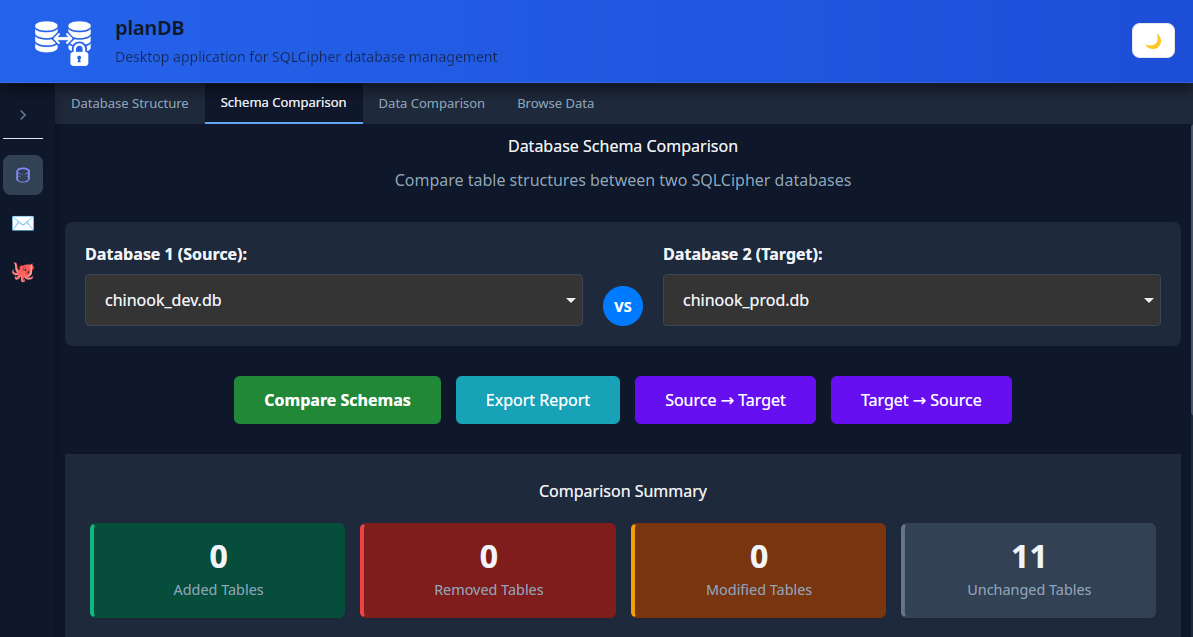Click the Source → Target sync button
This screenshot has width=1193, height=637.
(x=725, y=399)
